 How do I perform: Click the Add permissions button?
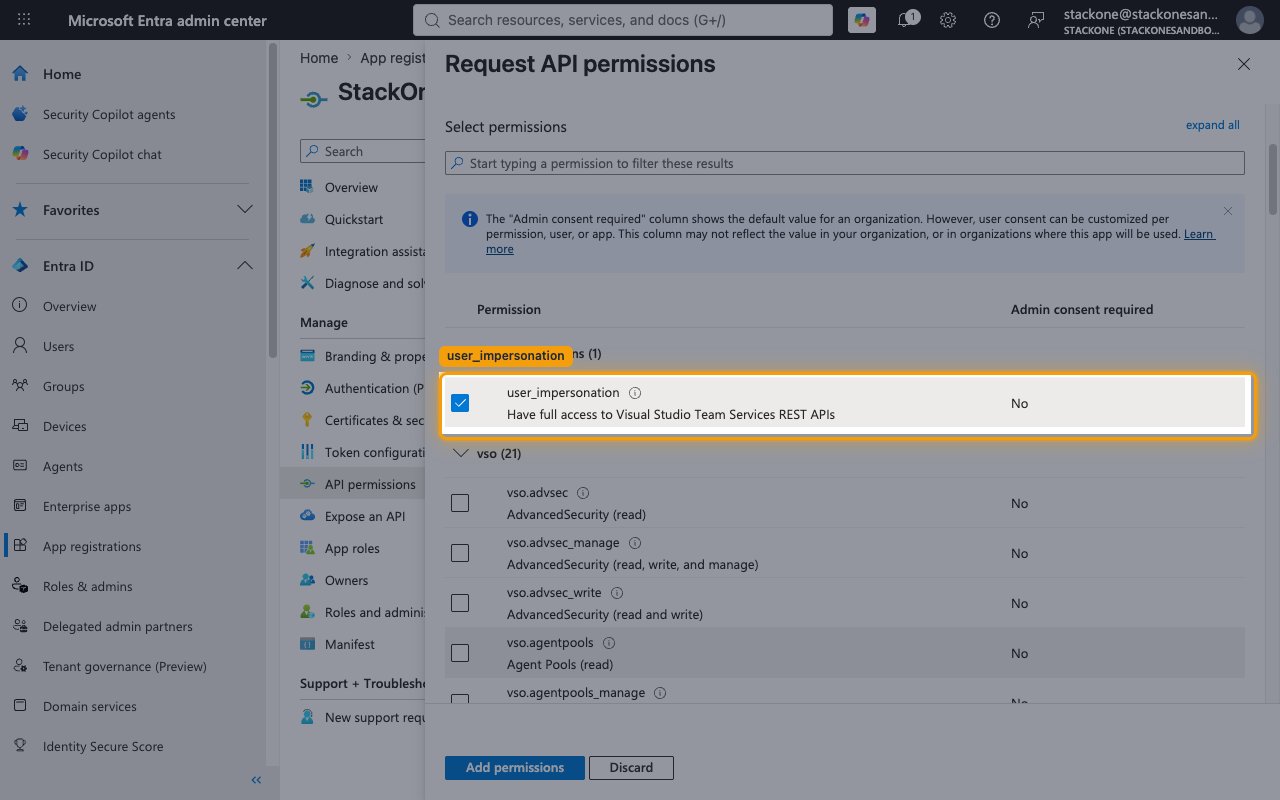point(515,767)
